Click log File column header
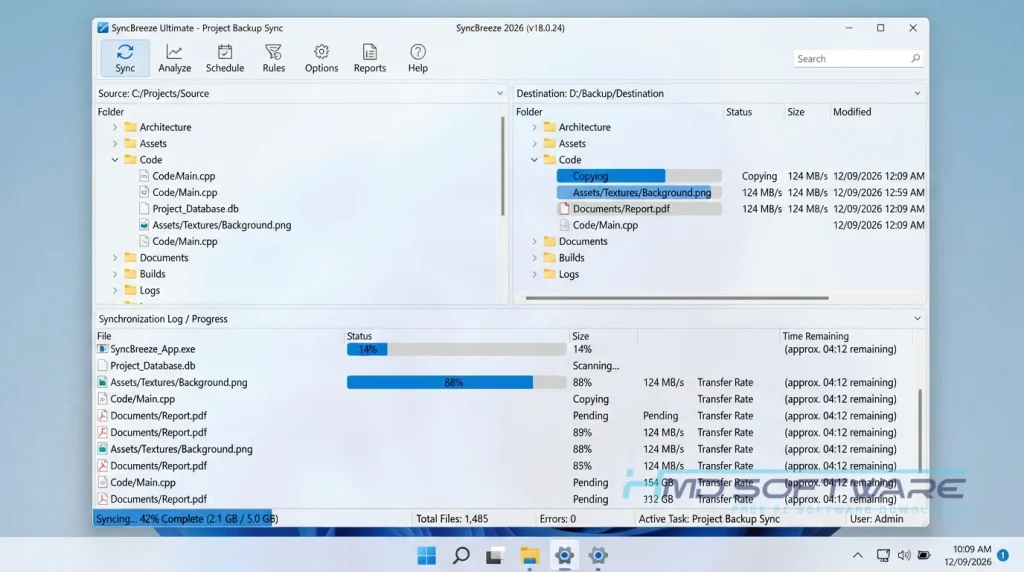Screen dimensions: 1024x572 pos(104,336)
